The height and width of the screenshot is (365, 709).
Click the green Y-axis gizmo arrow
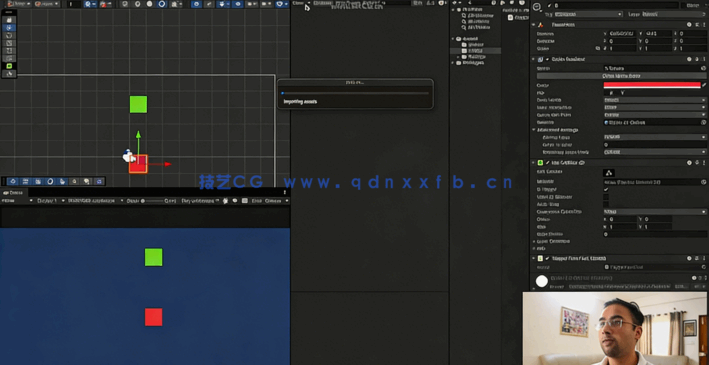tap(138, 135)
